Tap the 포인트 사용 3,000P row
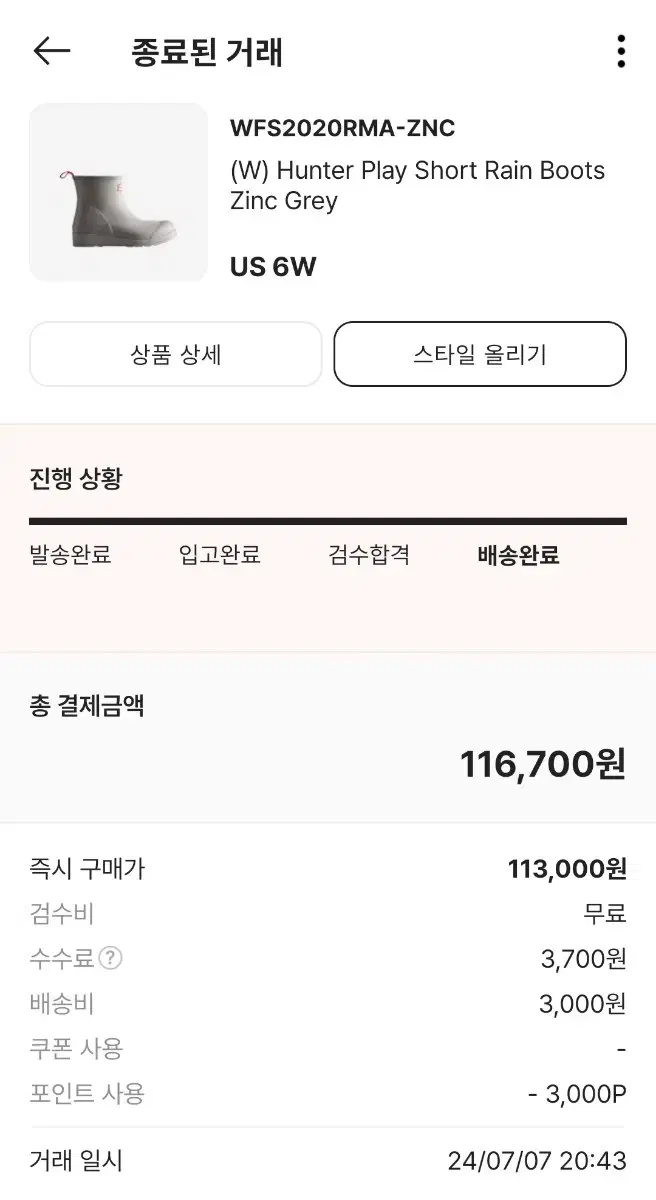Image resolution: width=656 pixels, height=1200 pixels. point(328,1094)
